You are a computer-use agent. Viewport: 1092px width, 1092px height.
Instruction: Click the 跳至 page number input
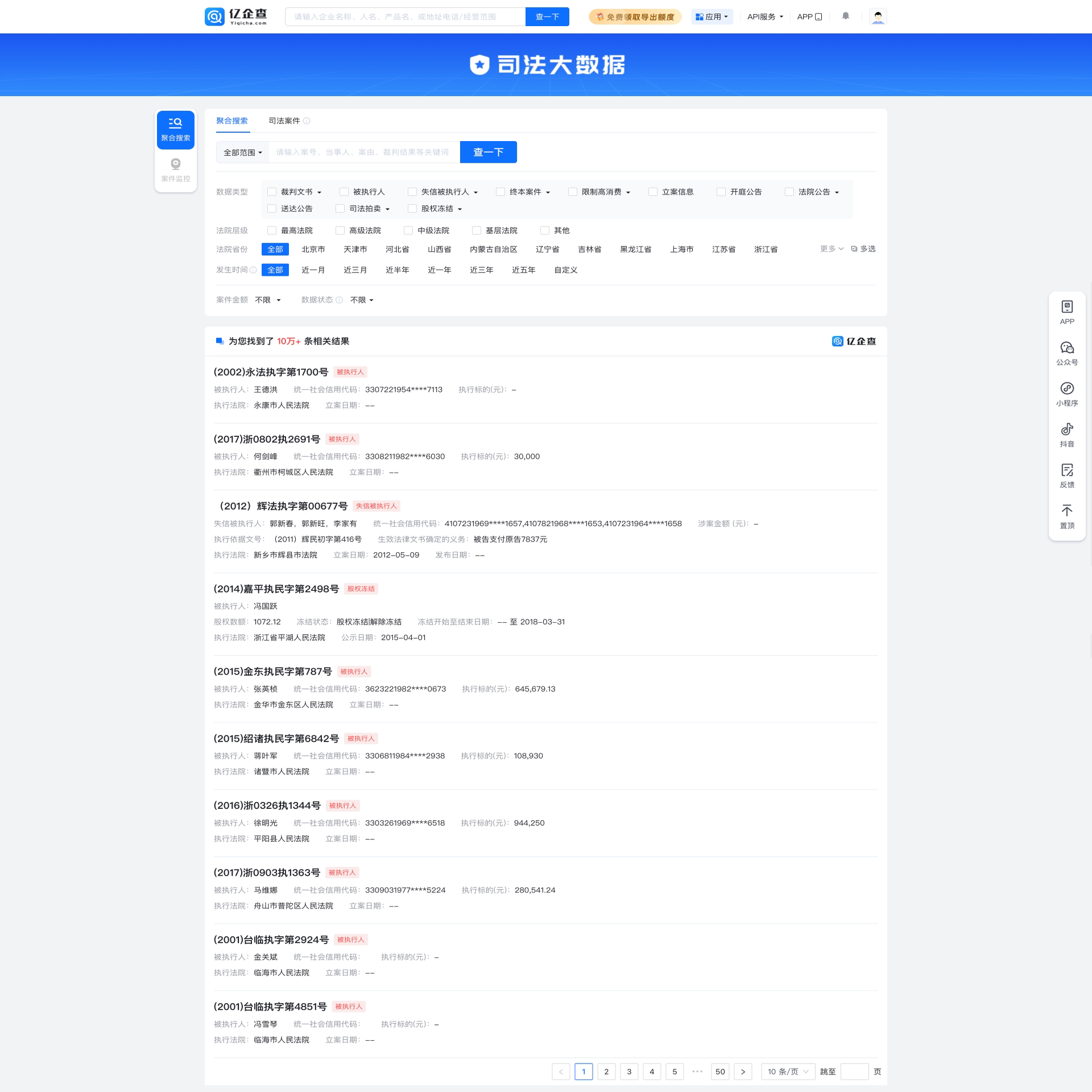[x=854, y=1072]
